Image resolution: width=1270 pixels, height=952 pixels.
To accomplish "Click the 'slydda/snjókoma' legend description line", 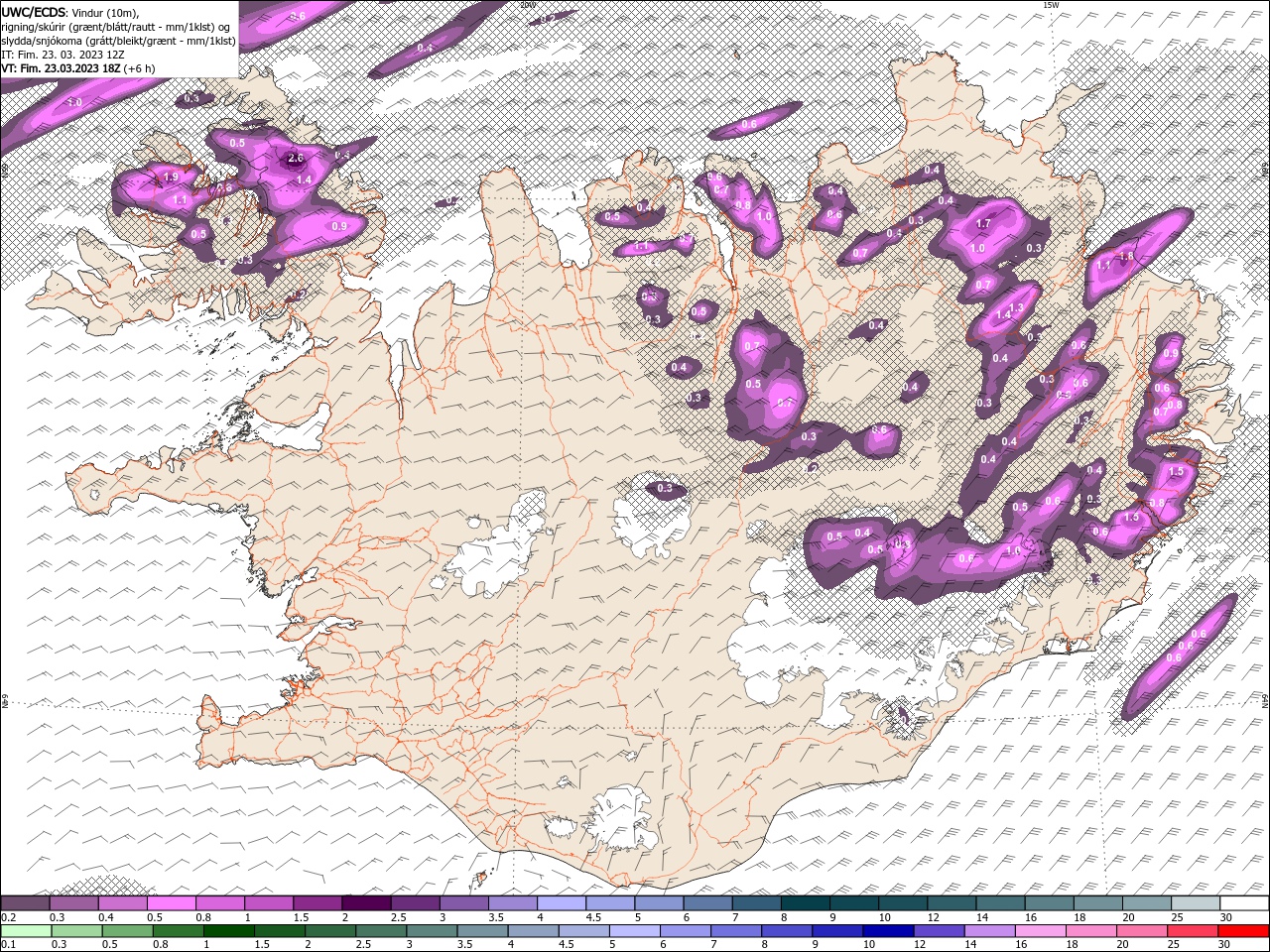I will (119, 41).
